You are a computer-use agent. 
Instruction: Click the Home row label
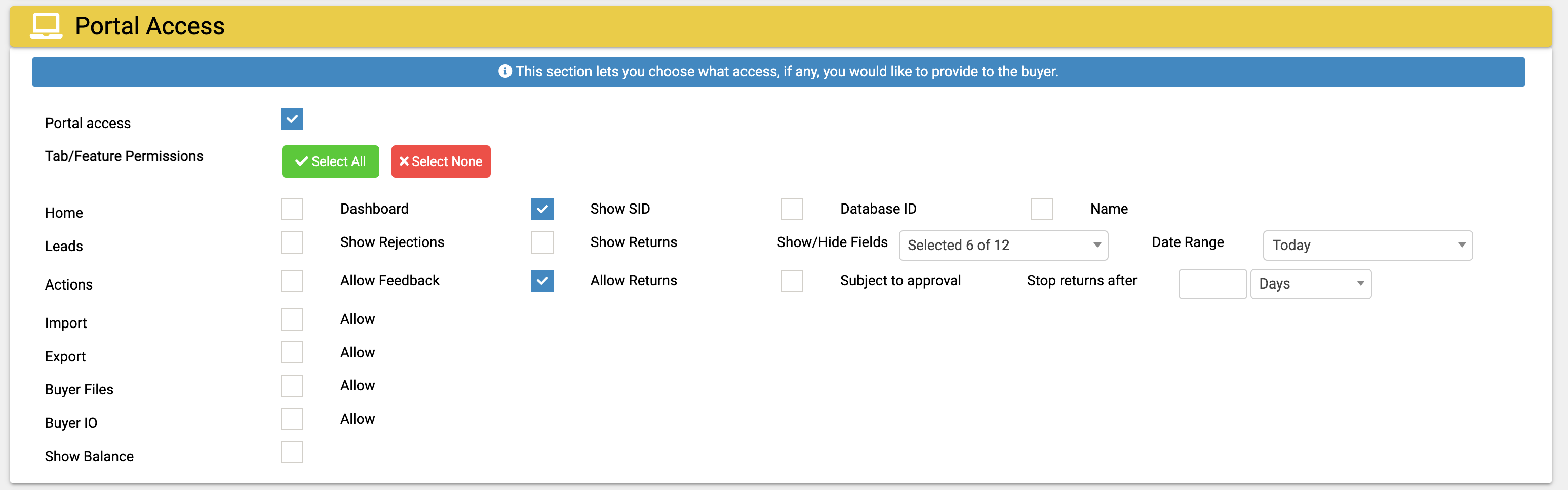click(64, 213)
